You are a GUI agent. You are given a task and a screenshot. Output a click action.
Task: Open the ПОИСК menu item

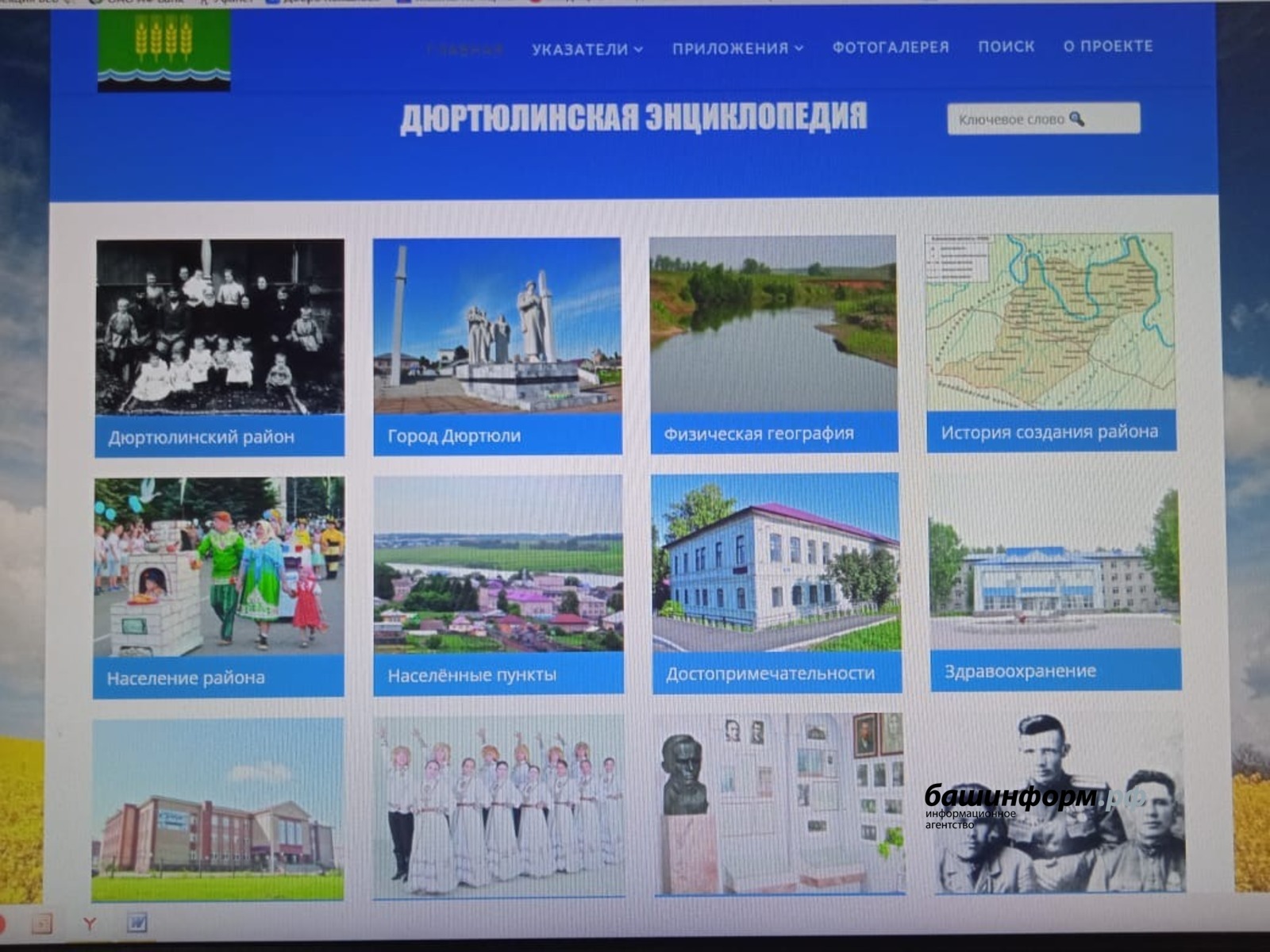point(1006,47)
